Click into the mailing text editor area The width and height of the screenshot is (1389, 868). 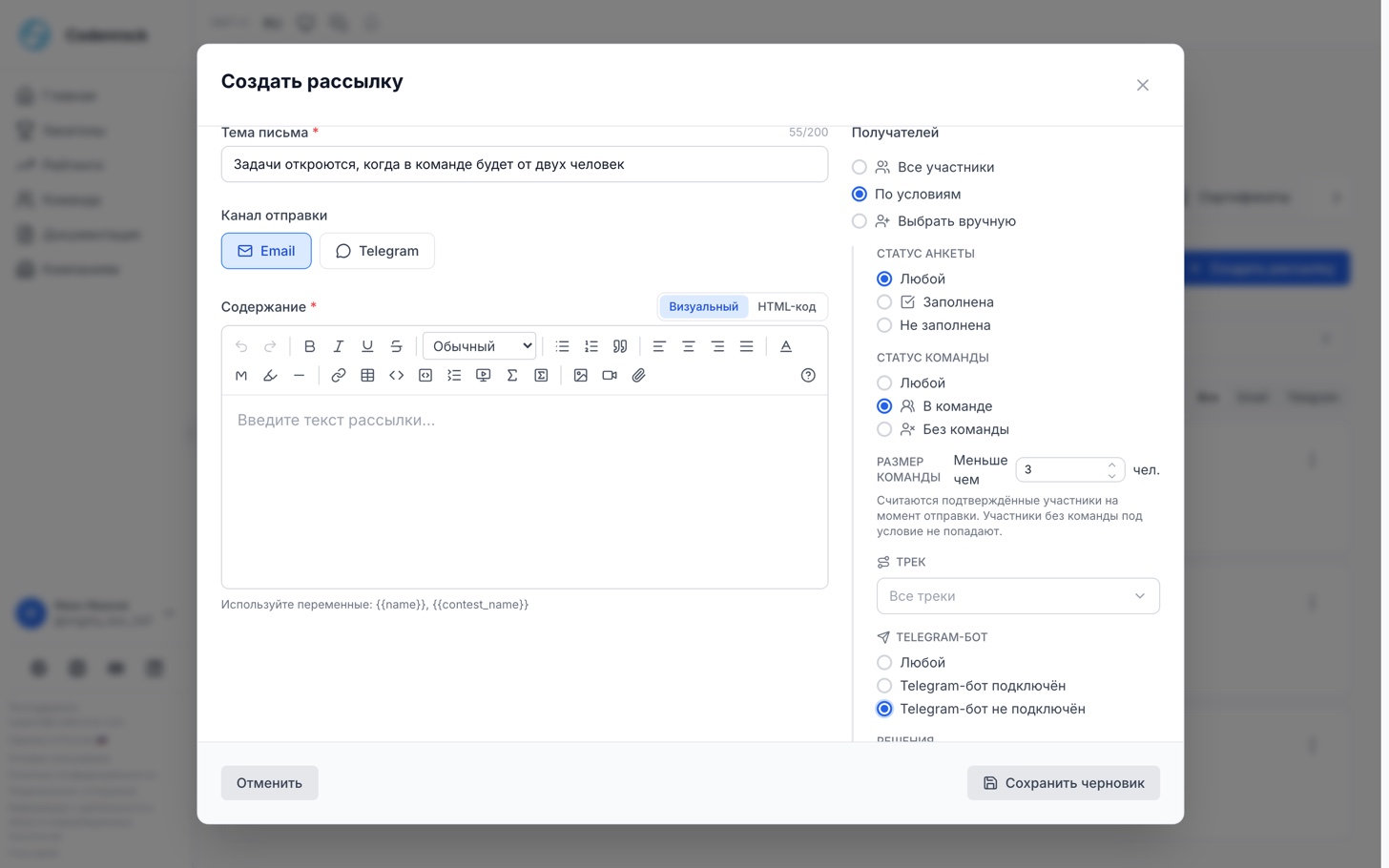[x=525, y=491]
